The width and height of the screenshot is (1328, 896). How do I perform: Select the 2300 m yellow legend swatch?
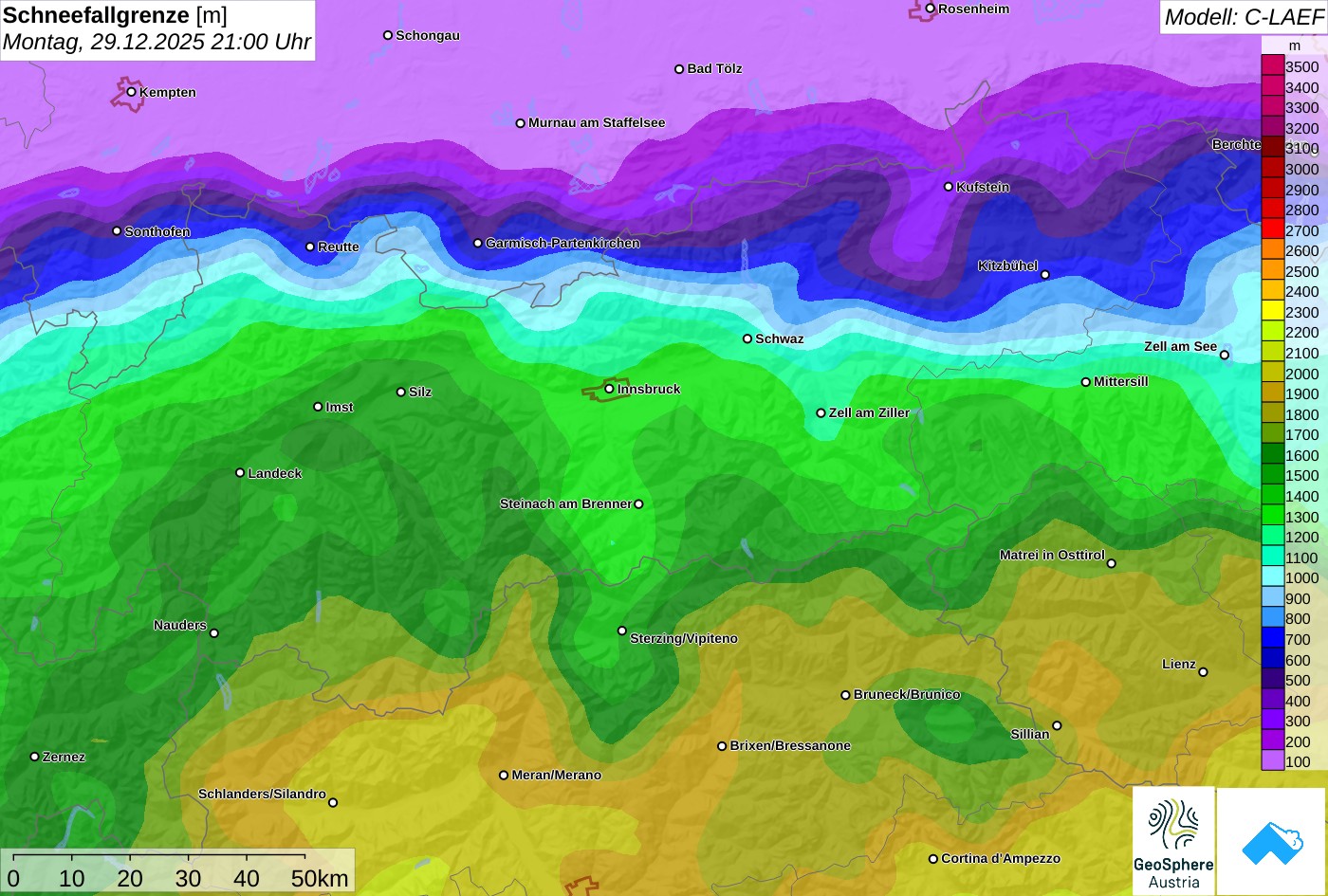1272,311
